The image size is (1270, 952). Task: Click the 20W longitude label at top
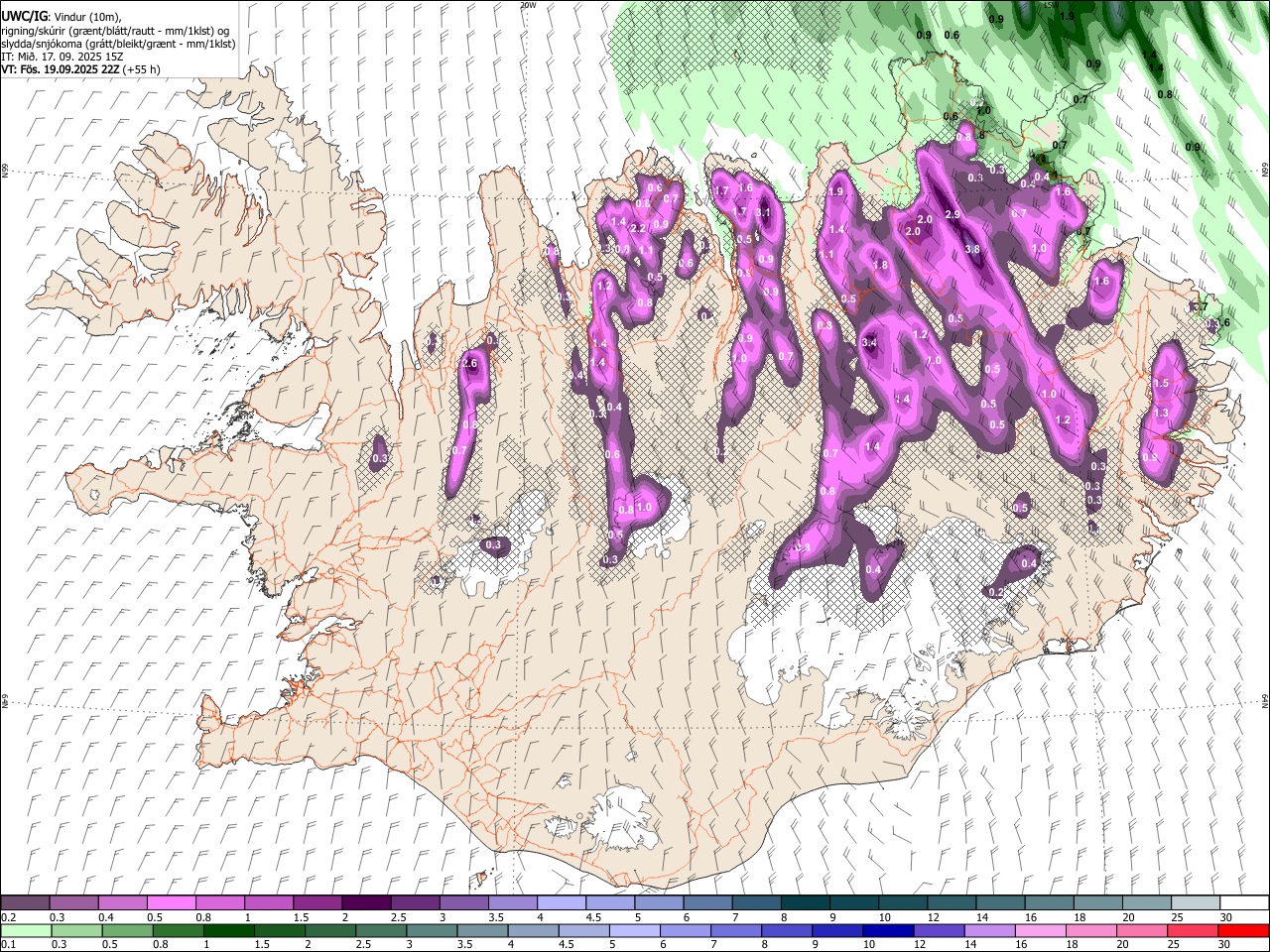point(528,5)
